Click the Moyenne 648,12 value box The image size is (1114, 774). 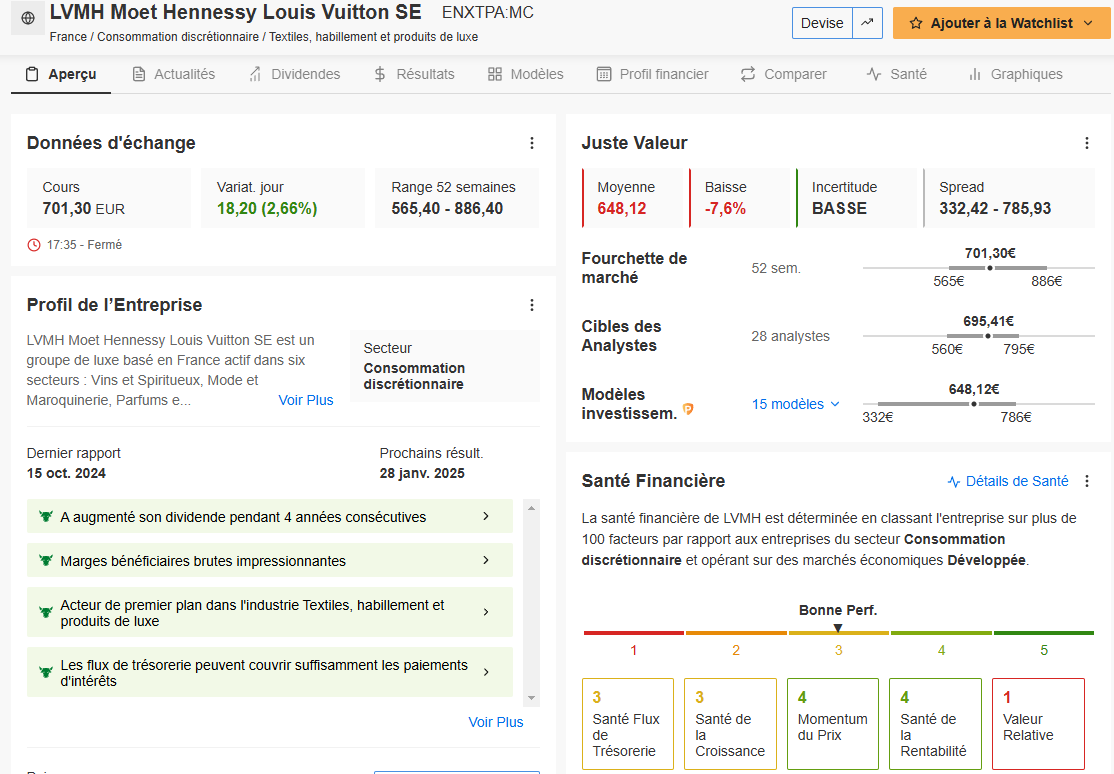[632, 198]
